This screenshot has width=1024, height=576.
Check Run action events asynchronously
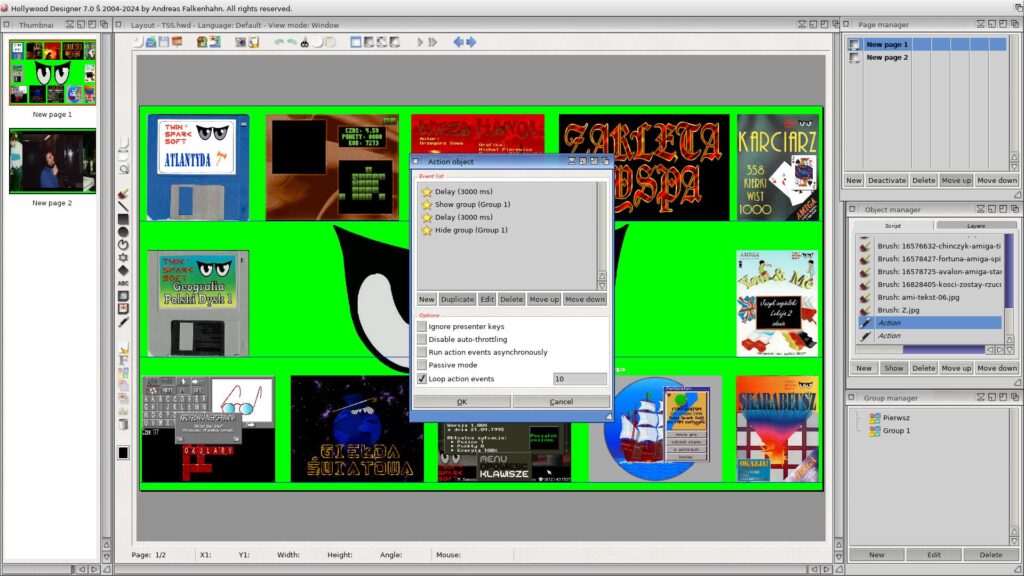click(x=422, y=352)
